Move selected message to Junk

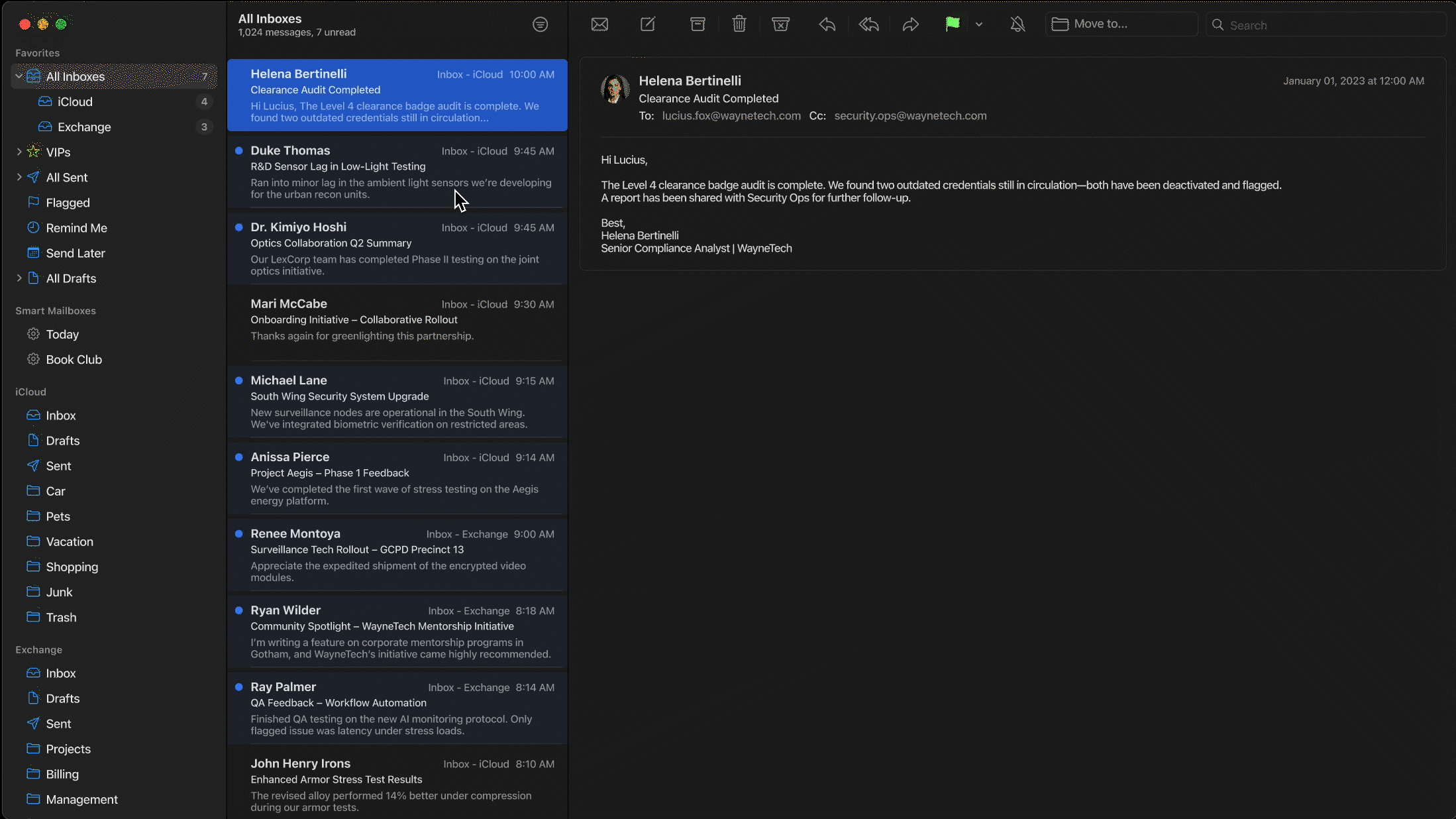[x=781, y=25]
